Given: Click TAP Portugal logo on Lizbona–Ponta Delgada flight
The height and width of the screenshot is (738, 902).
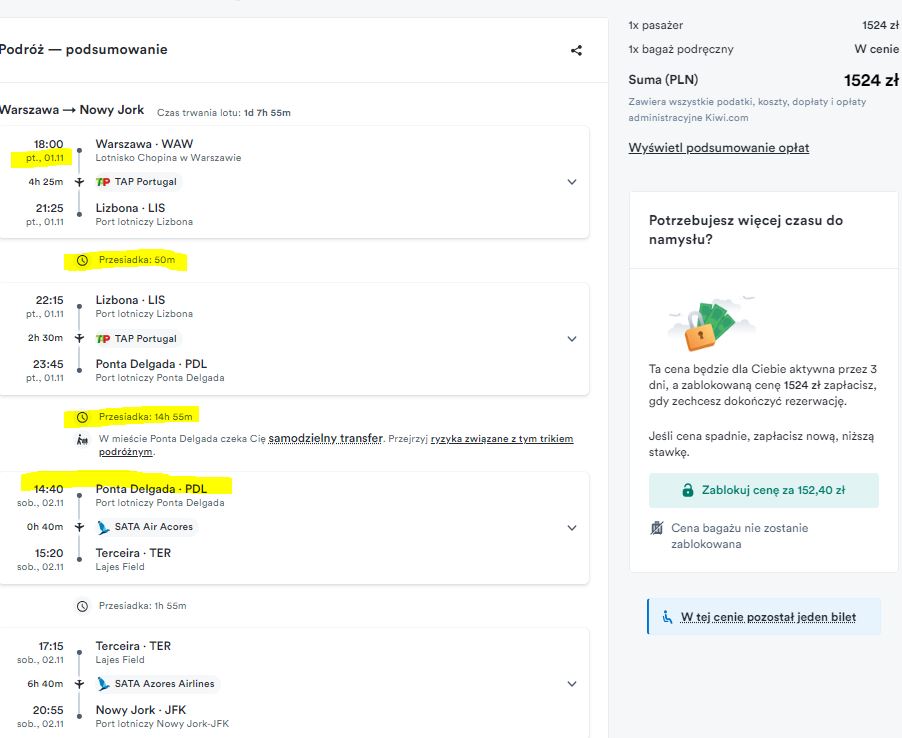Looking at the screenshot, I should coord(103,339).
